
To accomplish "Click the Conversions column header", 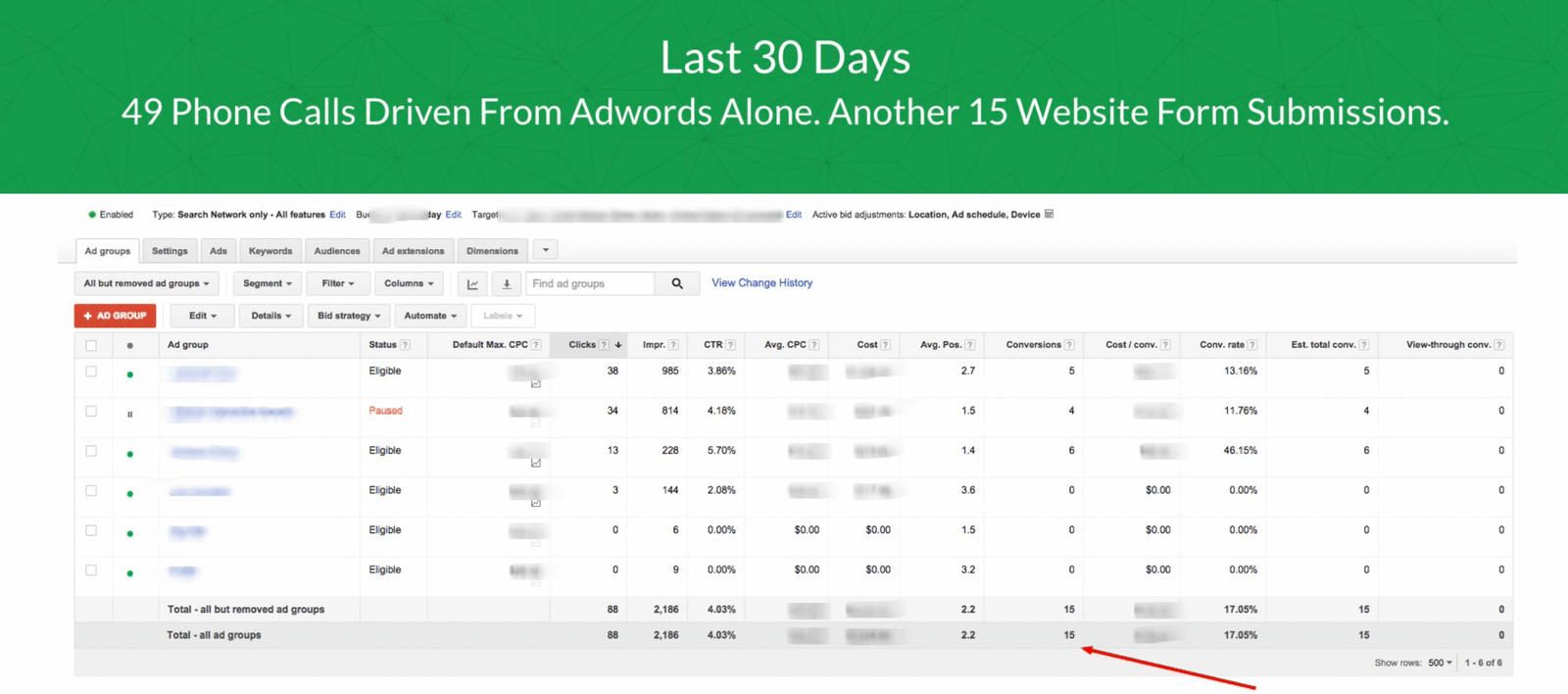I will click(1033, 345).
